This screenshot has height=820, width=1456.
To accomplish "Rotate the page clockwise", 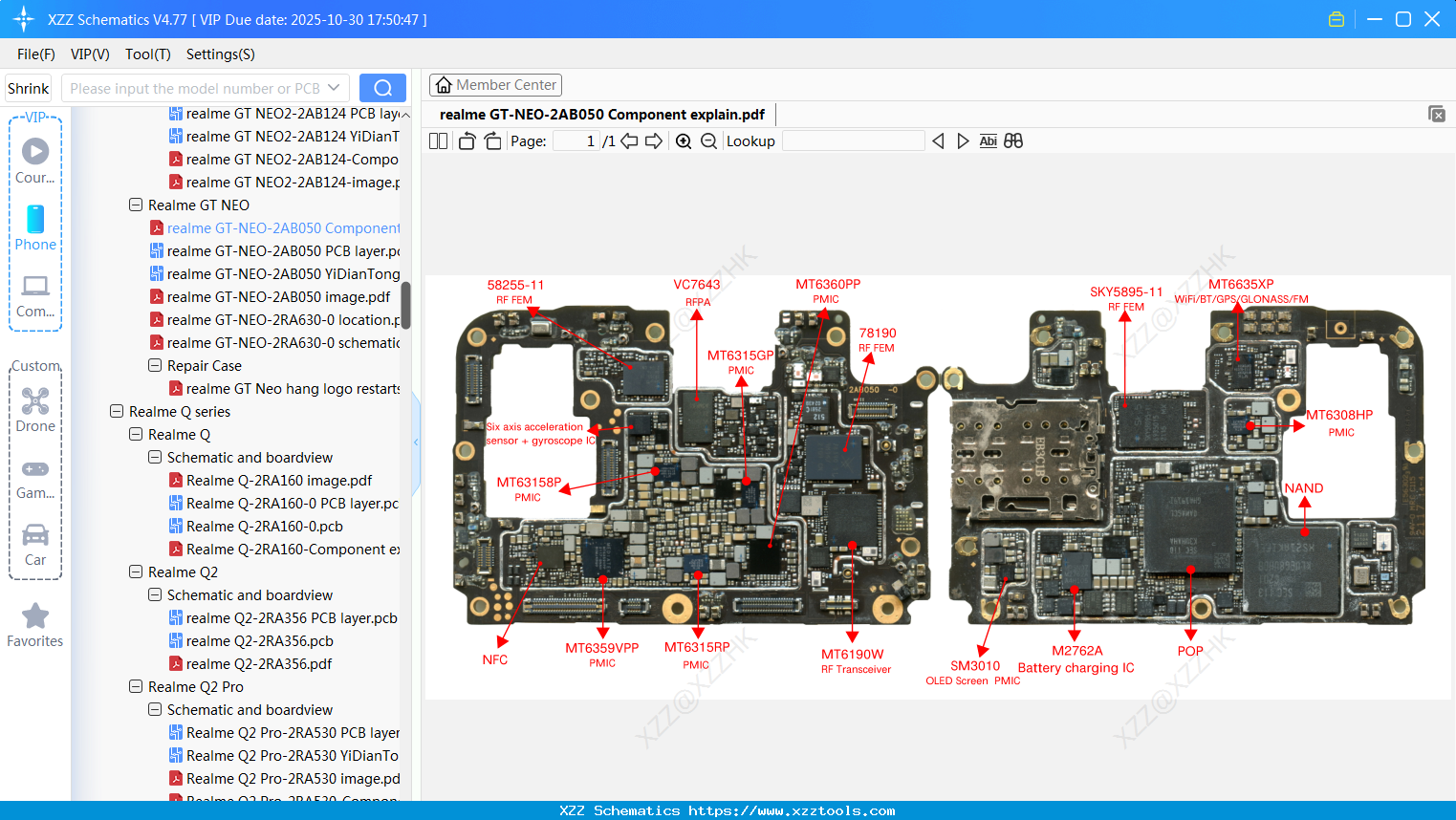I will (x=492, y=141).
